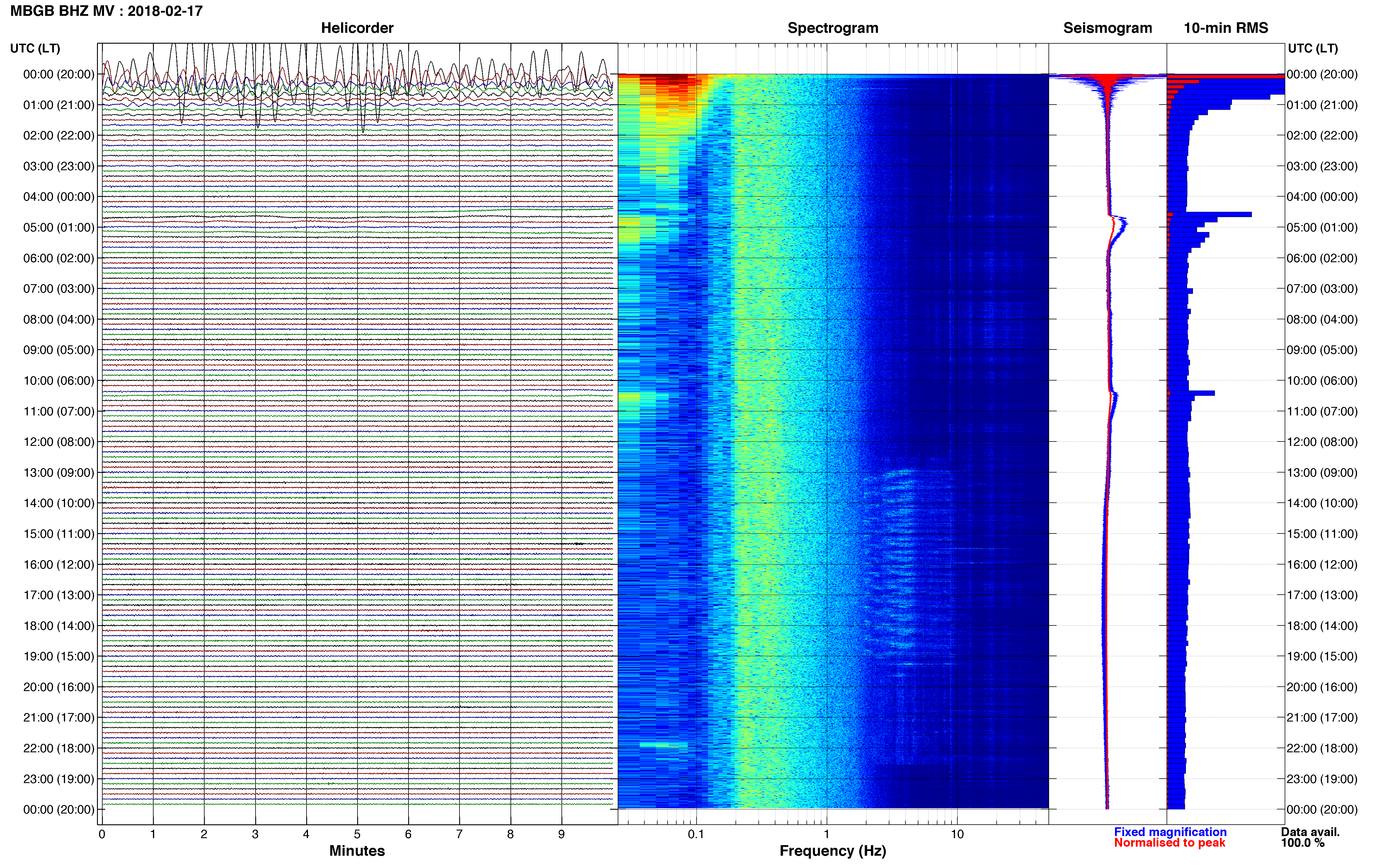Click the right-axis 10:00 (06:00) time label
Image resolution: width=1389 pixels, height=868 pixels.
tap(1322, 381)
